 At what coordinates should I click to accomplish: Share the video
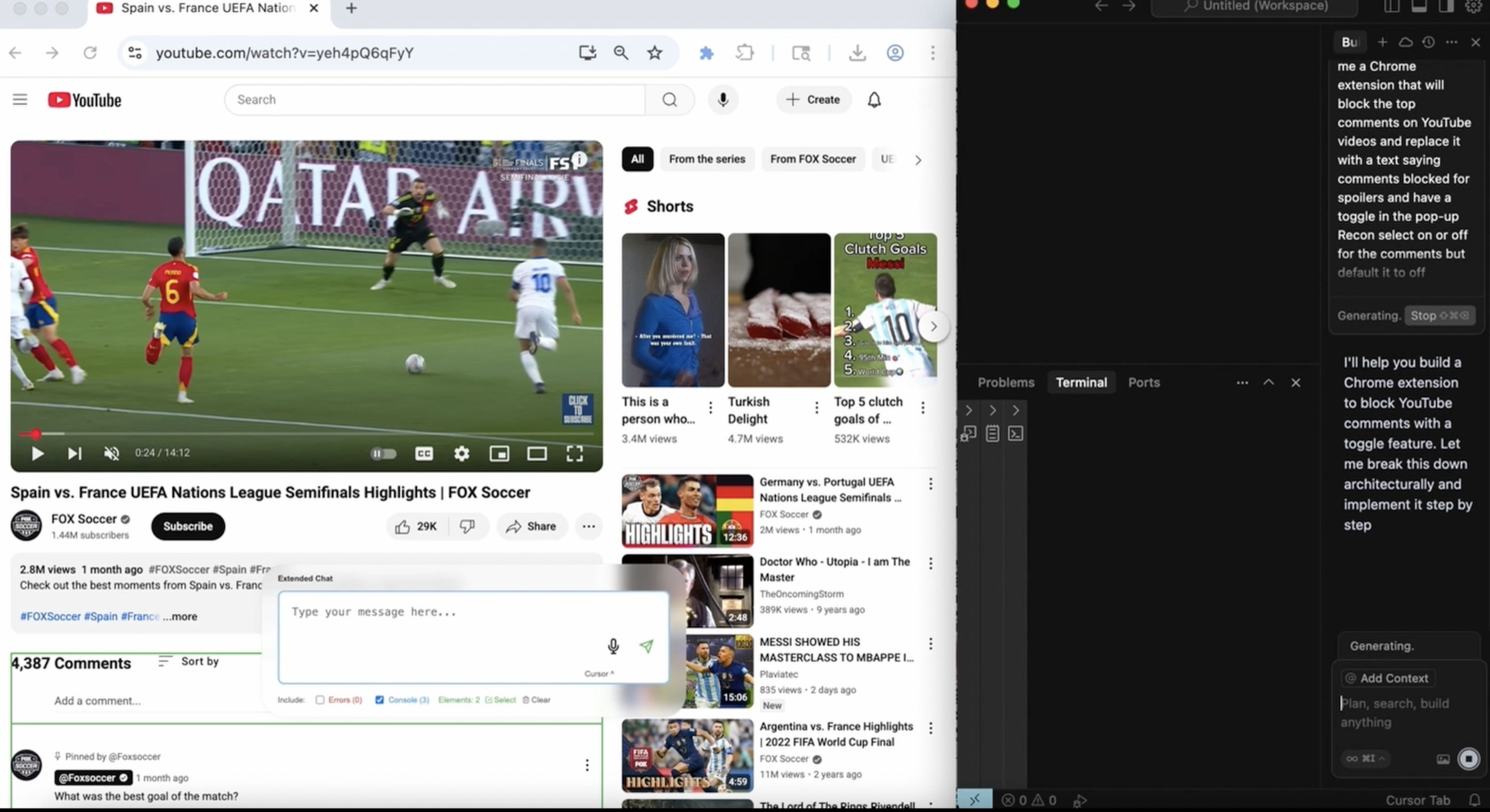point(531,526)
